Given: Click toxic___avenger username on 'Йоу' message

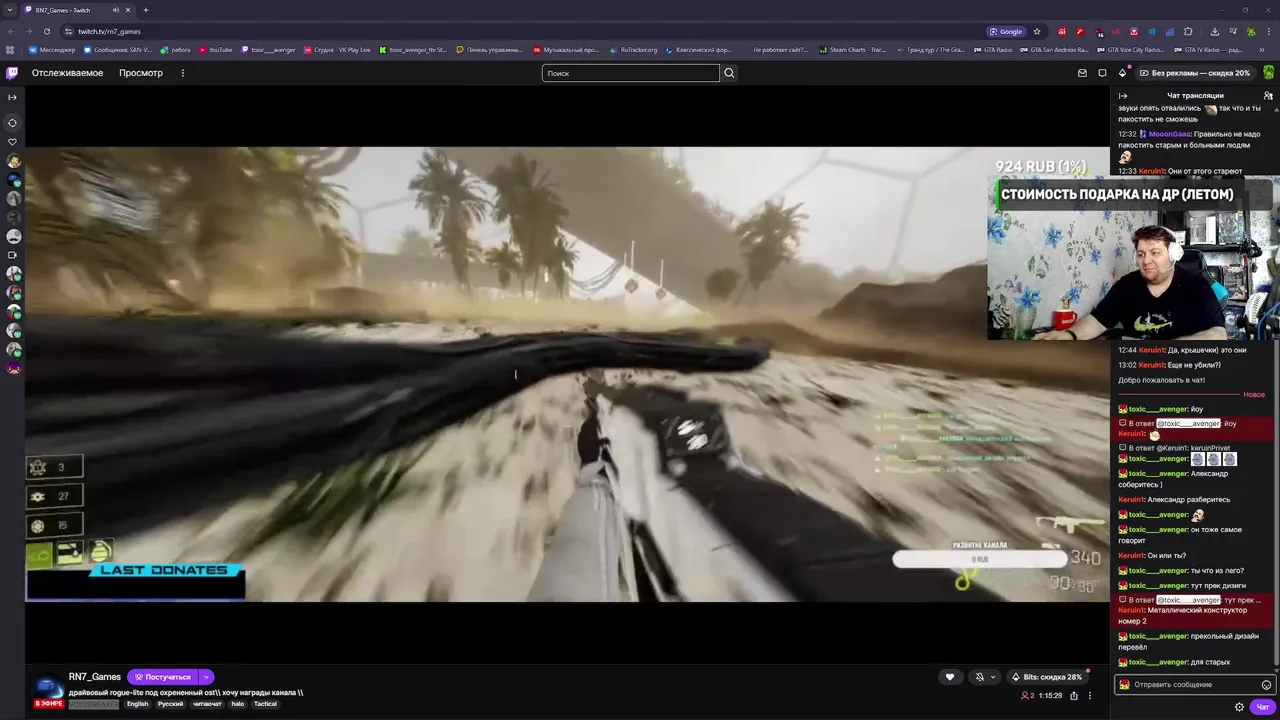Looking at the screenshot, I should click(x=1158, y=409).
